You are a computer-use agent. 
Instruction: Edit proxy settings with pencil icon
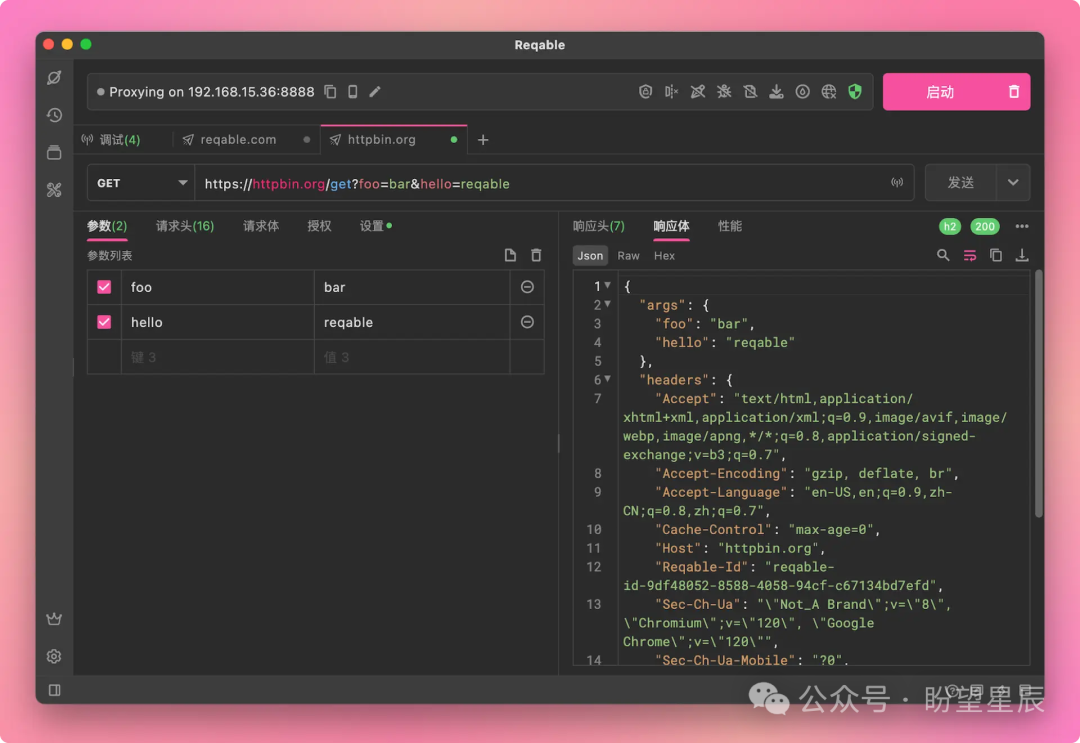tap(375, 92)
